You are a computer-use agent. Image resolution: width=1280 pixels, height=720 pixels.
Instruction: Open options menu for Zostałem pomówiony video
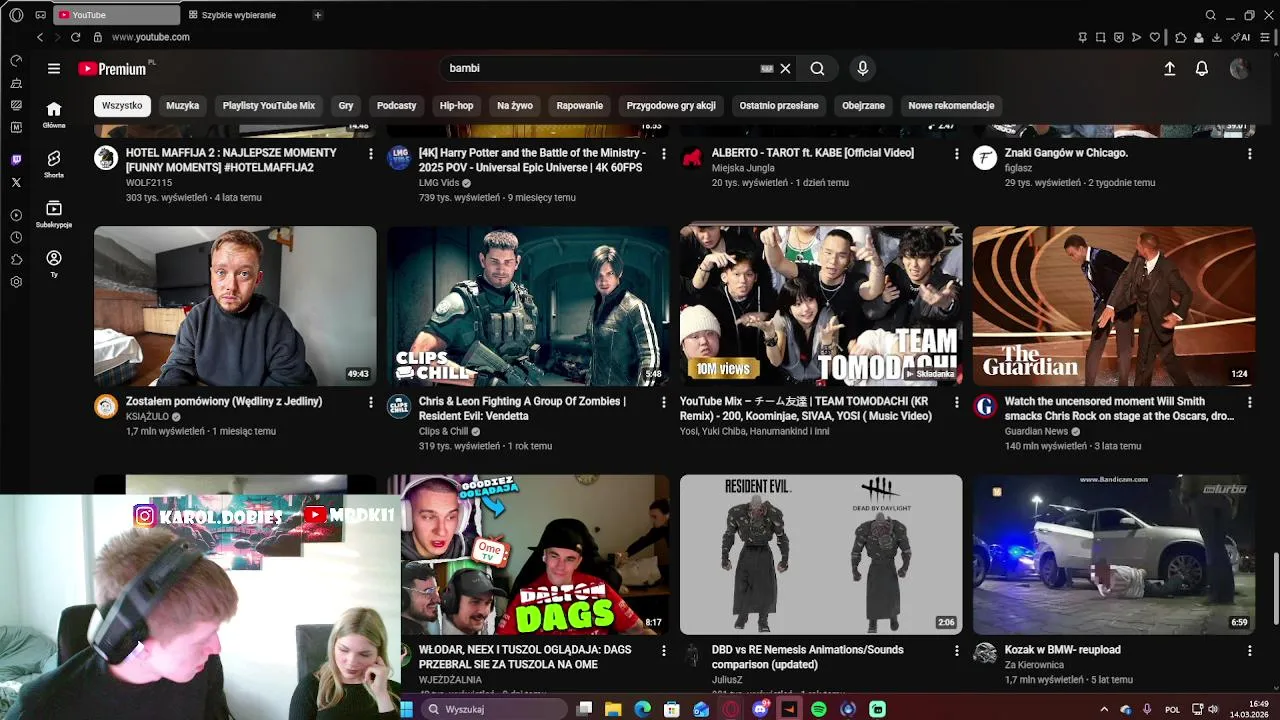click(371, 402)
